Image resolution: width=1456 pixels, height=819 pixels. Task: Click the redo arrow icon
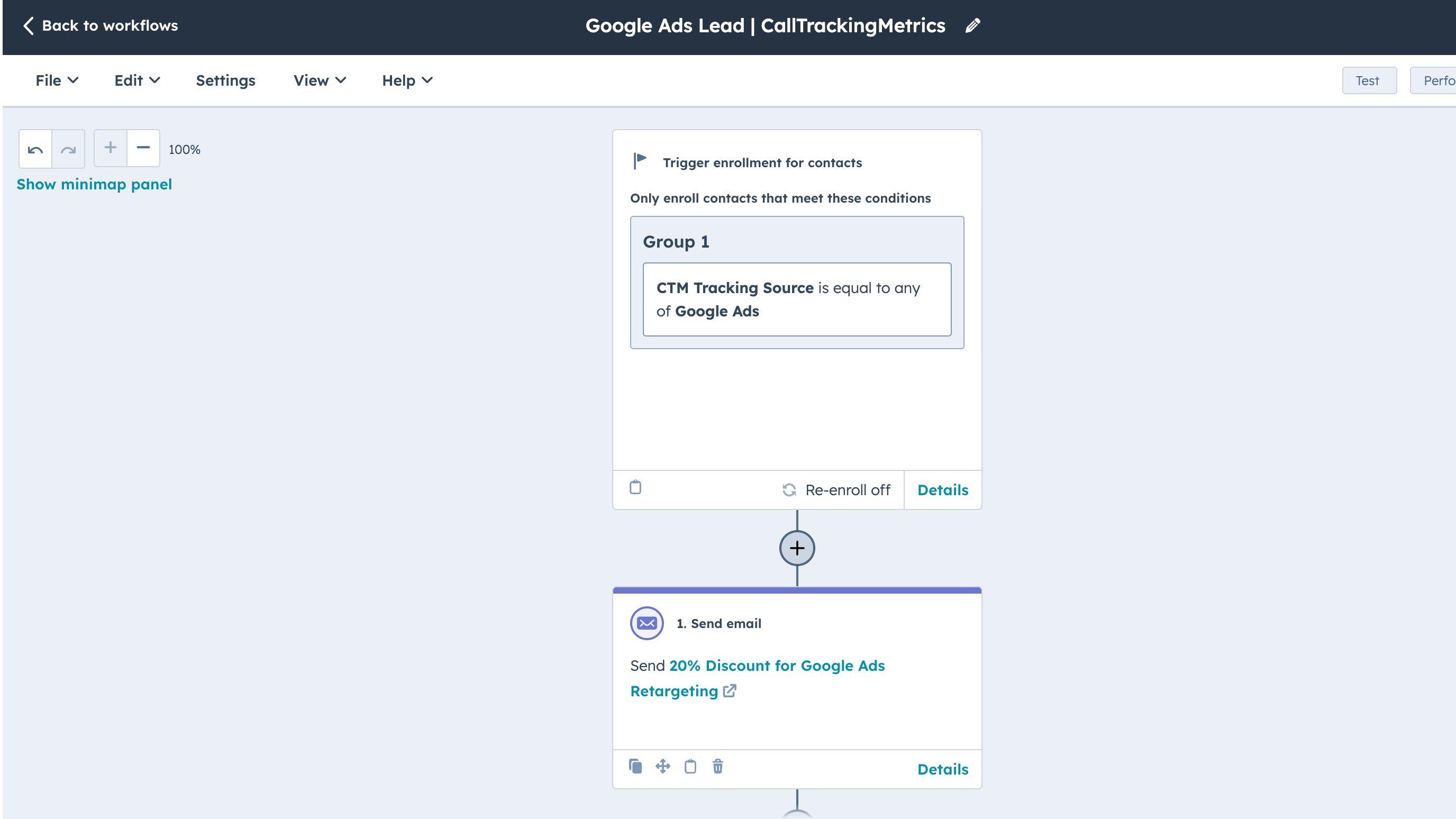click(x=68, y=149)
